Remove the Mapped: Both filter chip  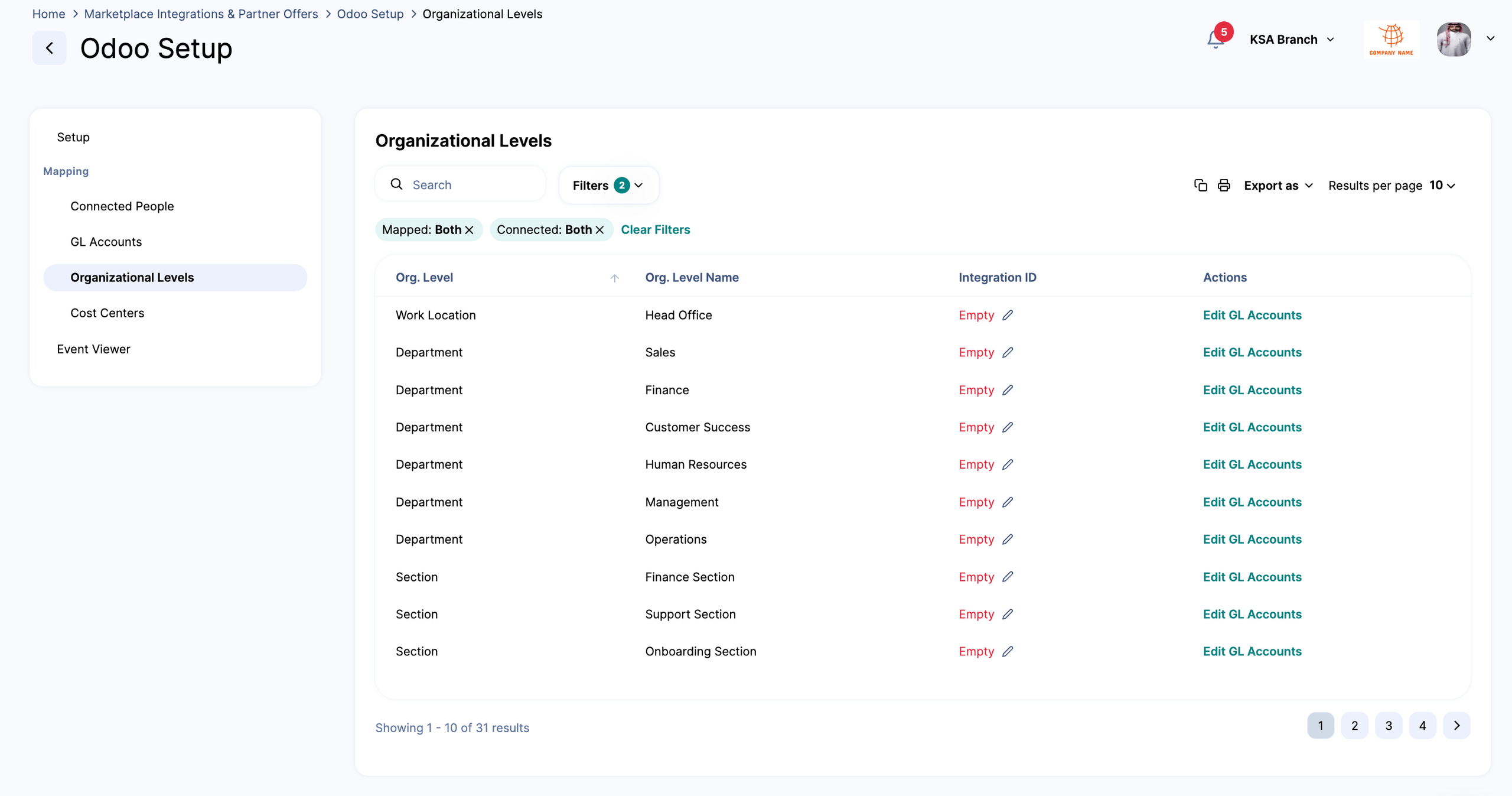(x=470, y=230)
